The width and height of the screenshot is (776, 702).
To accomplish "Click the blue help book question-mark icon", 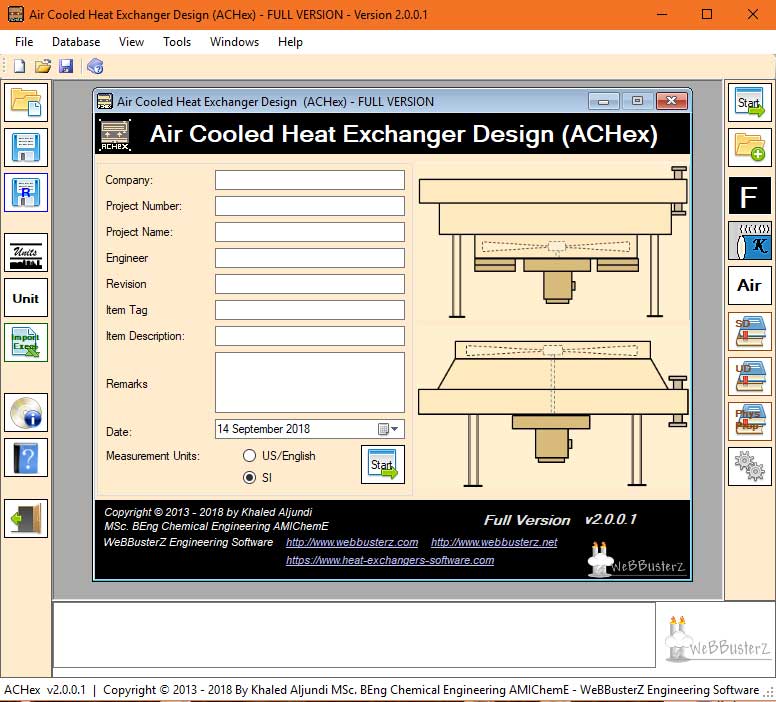I will pyautogui.click(x=26, y=458).
